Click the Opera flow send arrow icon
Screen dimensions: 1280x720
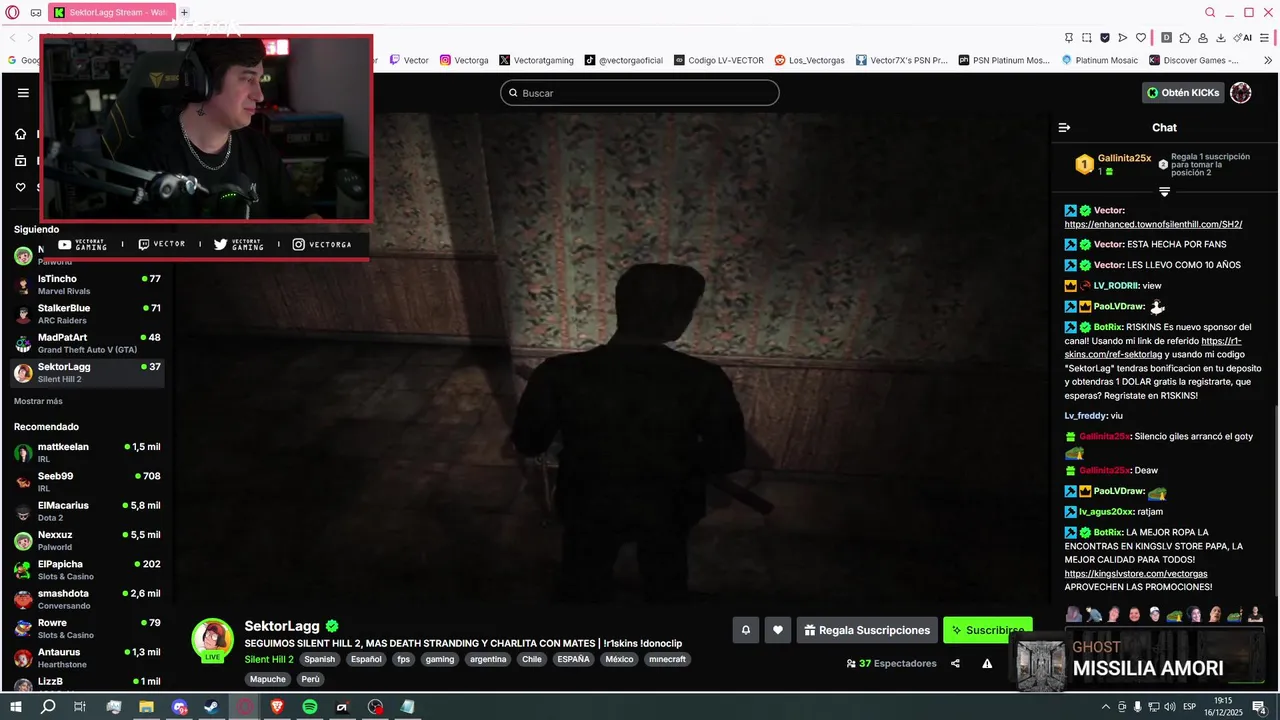coord(1123,38)
